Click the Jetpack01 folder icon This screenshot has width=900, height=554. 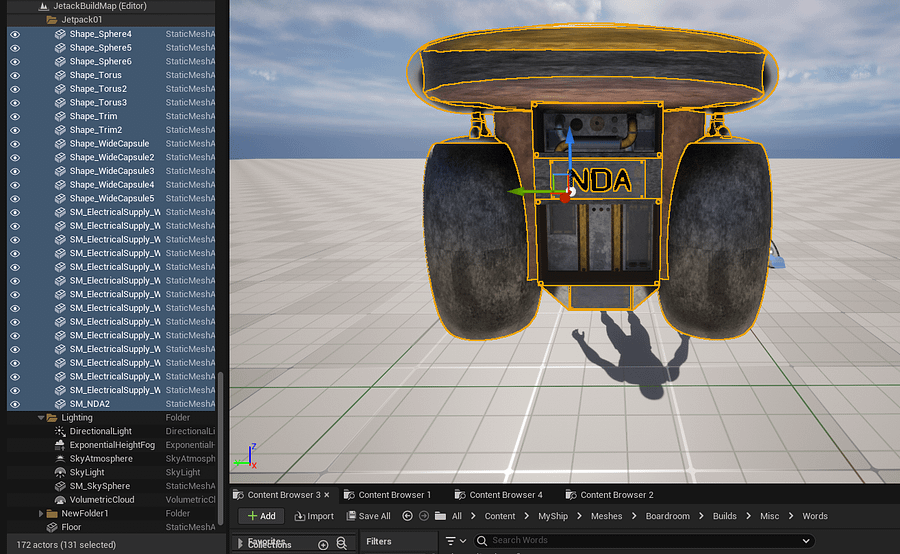coord(52,20)
